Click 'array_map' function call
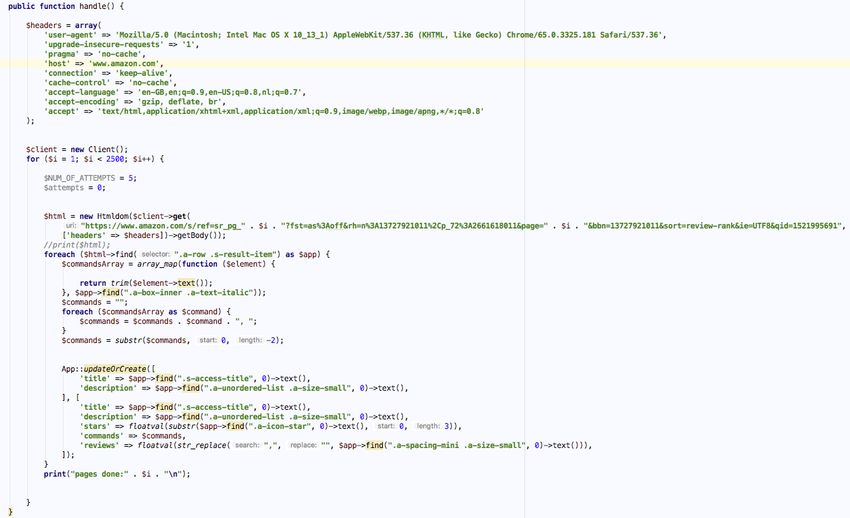This screenshot has width=850, height=518. [x=157, y=264]
